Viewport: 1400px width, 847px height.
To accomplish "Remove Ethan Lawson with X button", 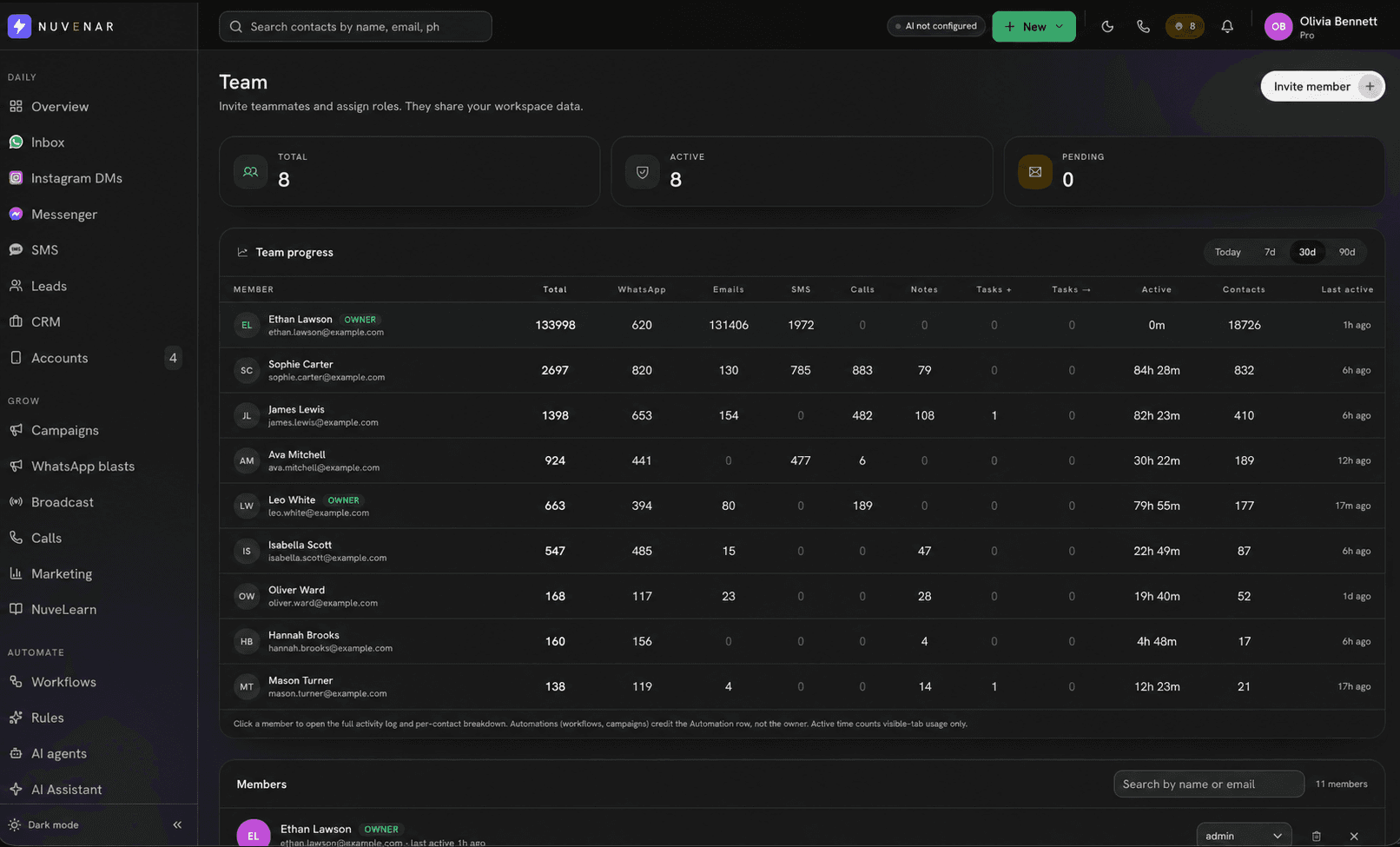I will point(1354,836).
